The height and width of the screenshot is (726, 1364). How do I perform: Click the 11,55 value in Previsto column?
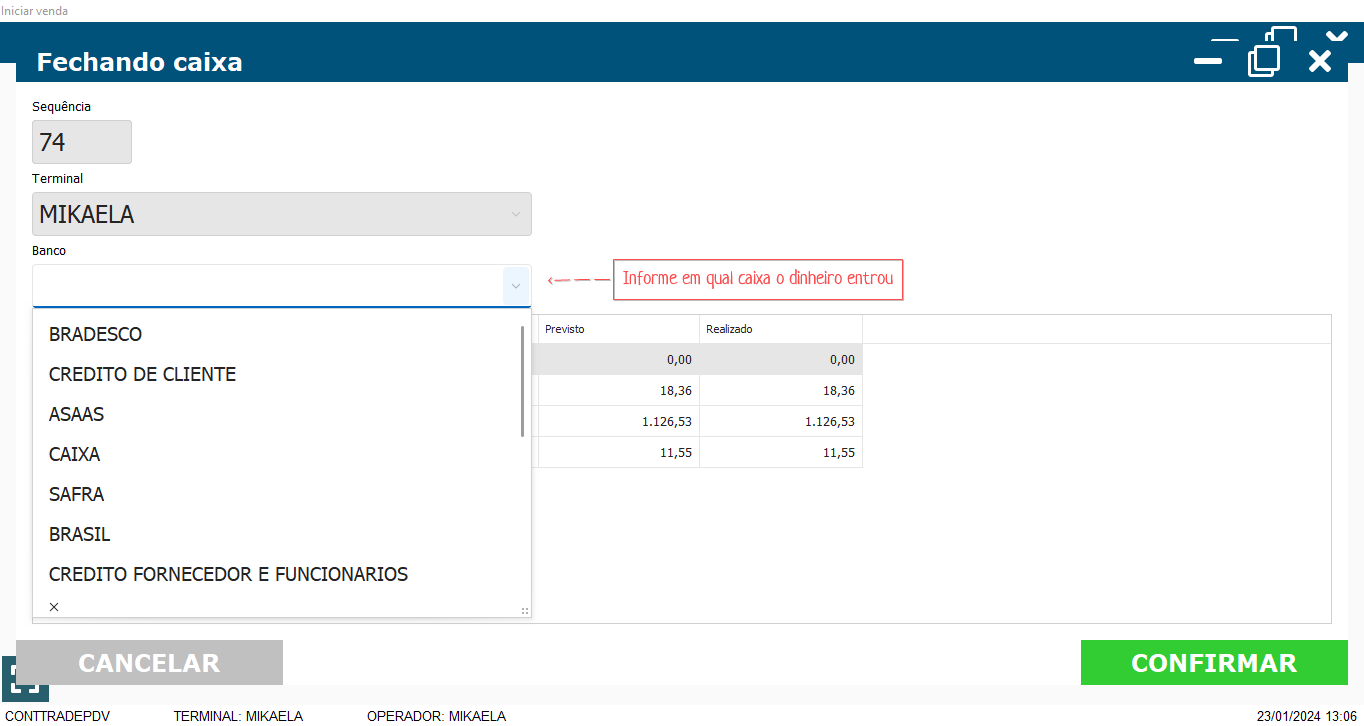click(x=618, y=453)
